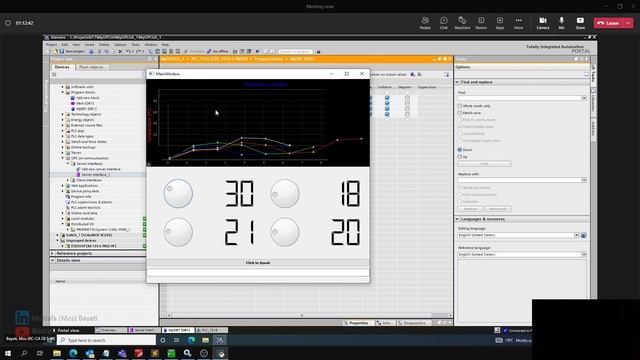Toggle first checkbox in Visible column
This screenshot has width=640, height=360.
387,98
